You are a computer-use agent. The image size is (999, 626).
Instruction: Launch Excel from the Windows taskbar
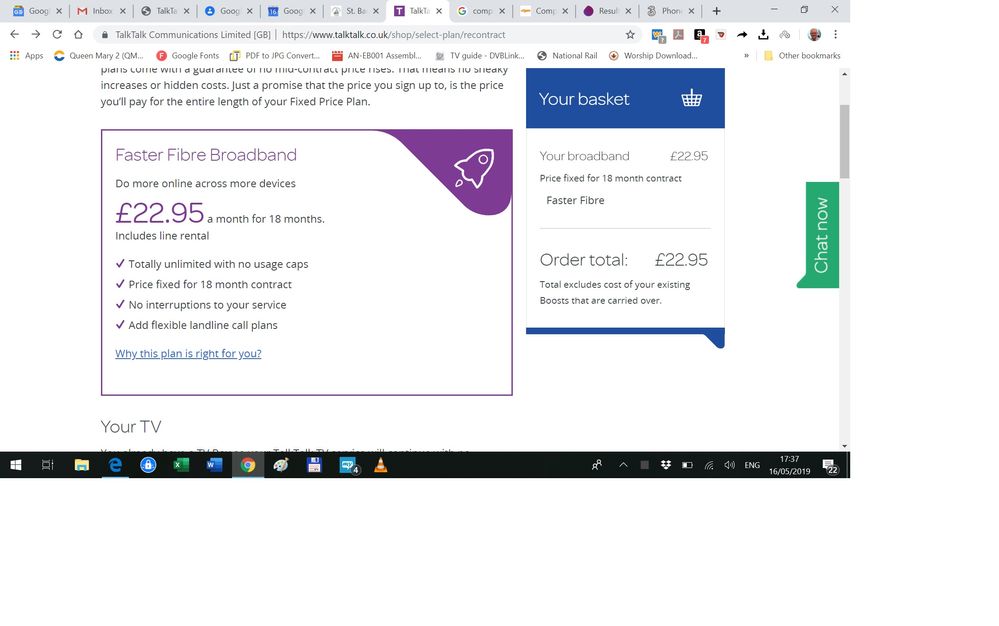point(181,465)
